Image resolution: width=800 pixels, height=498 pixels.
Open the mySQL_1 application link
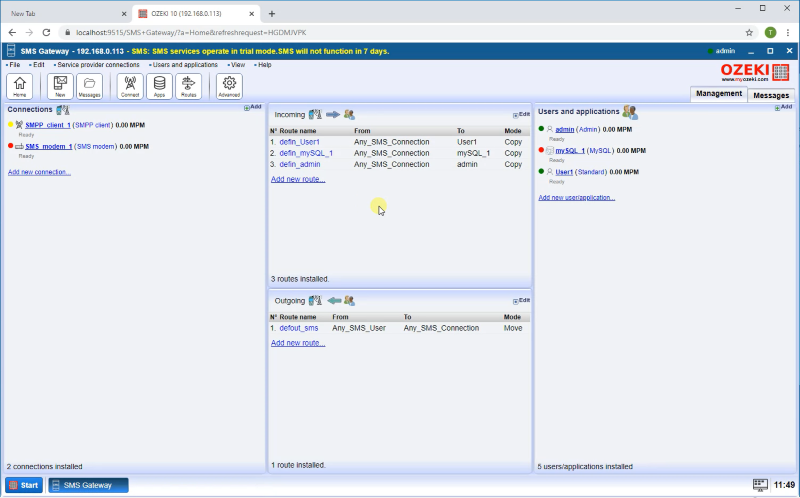click(570, 151)
